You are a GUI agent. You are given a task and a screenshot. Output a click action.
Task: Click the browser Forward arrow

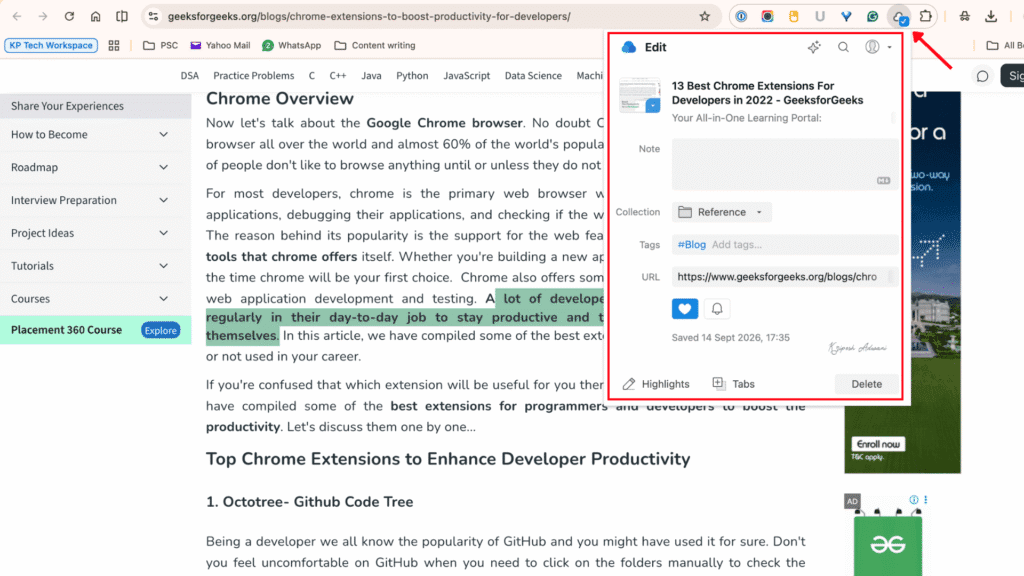[x=42, y=16]
